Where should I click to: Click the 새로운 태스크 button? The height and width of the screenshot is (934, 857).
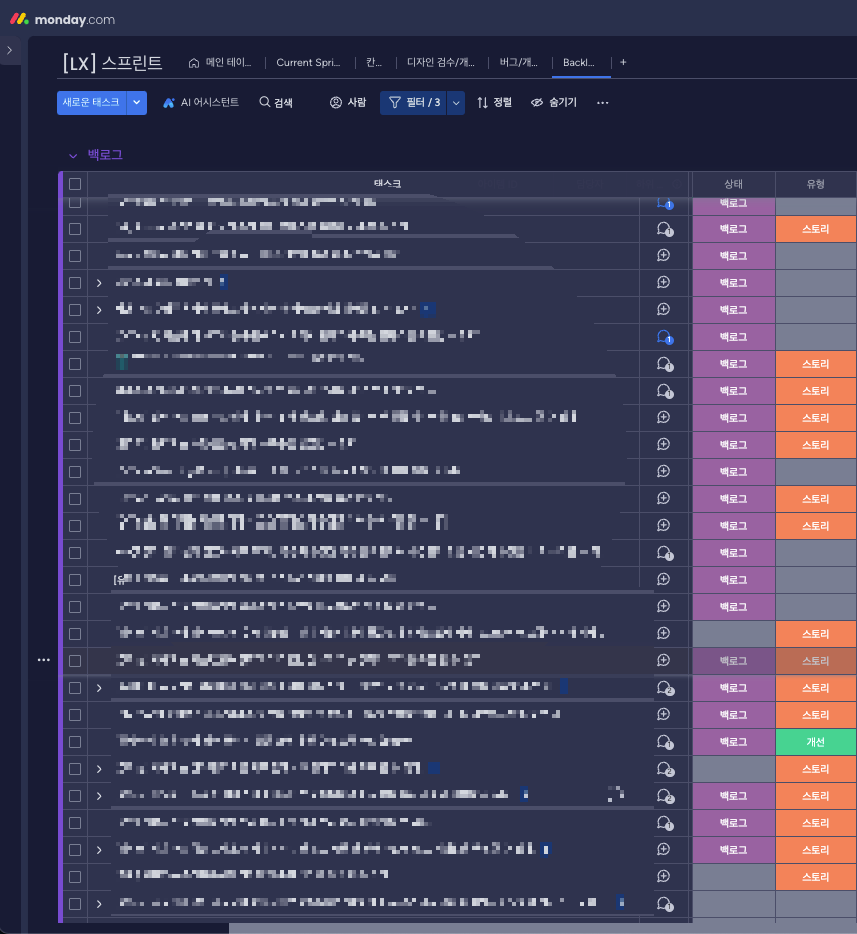(90, 102)
